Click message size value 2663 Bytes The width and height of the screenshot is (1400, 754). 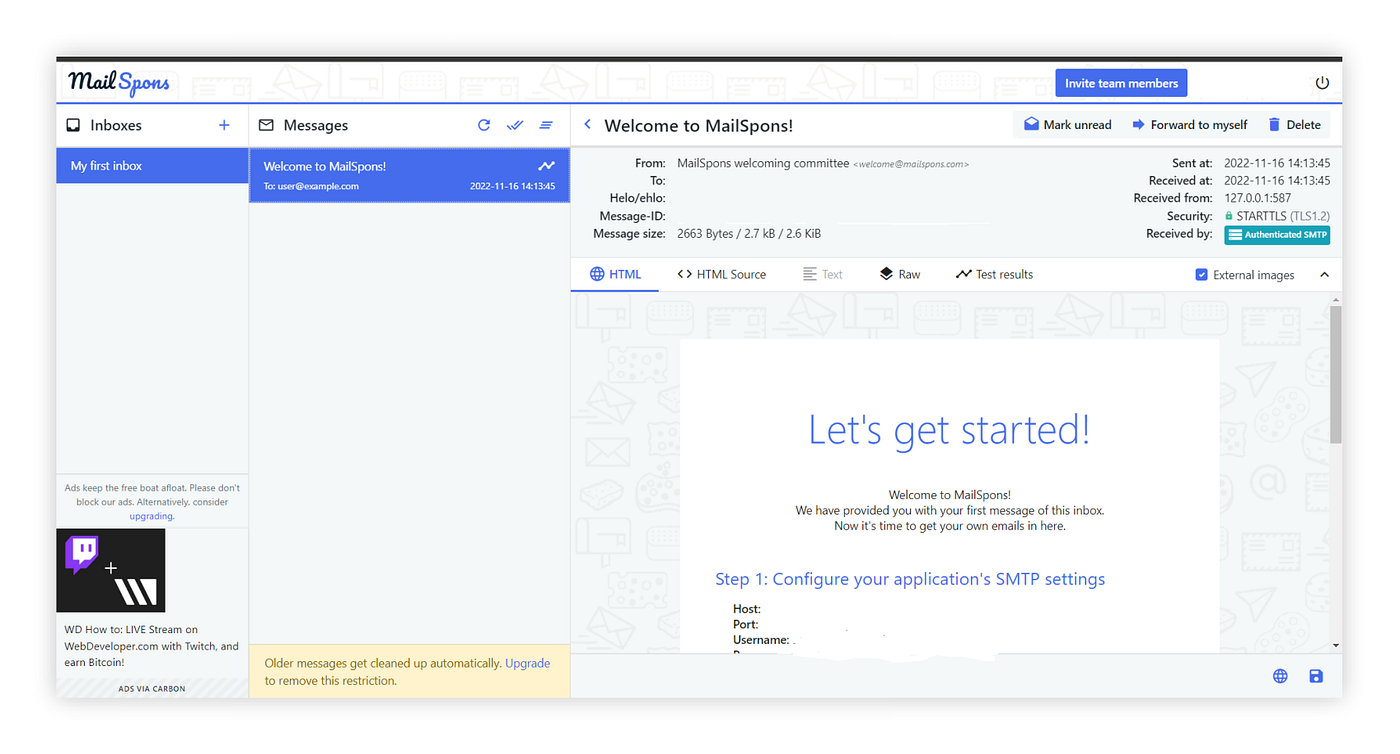click(749, 233)
